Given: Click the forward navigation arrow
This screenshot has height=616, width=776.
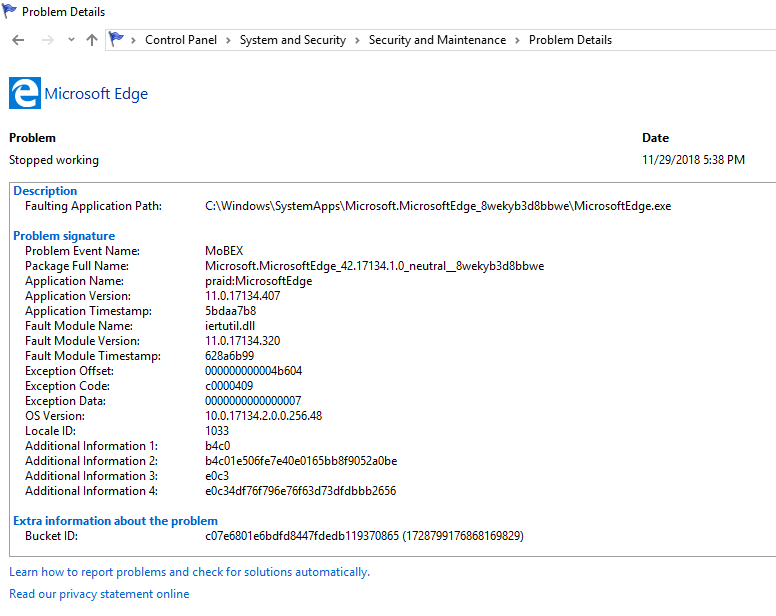Looking at the screenshot, I should coord(48,40).
